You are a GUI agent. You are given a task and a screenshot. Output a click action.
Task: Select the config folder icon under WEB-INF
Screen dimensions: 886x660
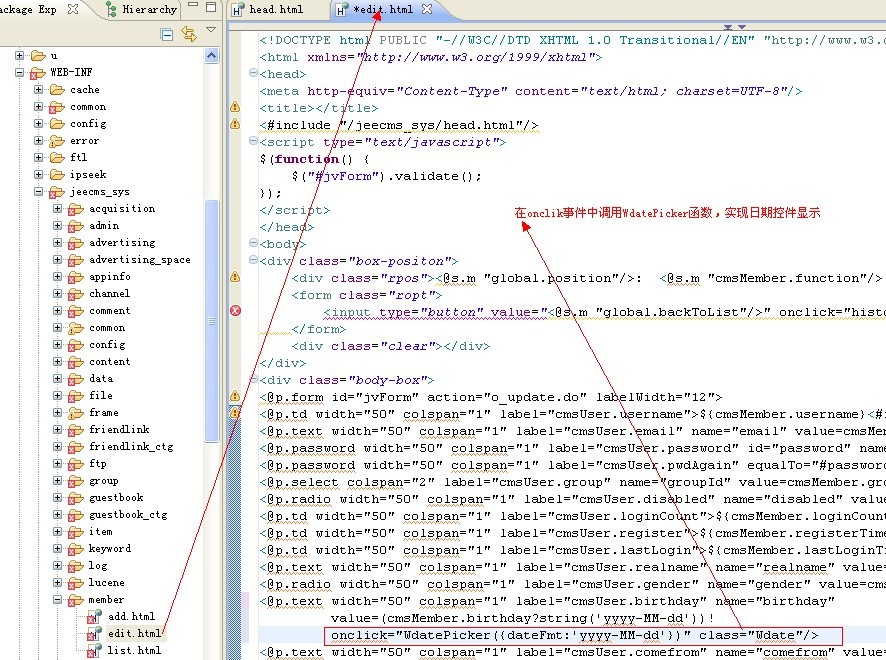click(57, 124)
